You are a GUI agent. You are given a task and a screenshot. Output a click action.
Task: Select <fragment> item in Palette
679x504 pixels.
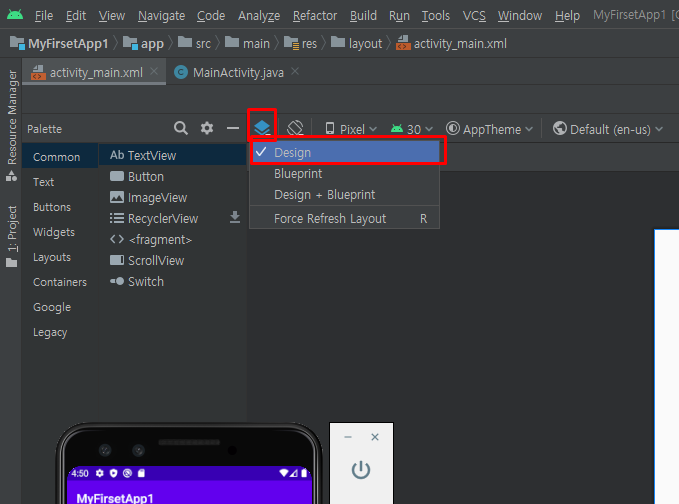click(x=173, y=239)
